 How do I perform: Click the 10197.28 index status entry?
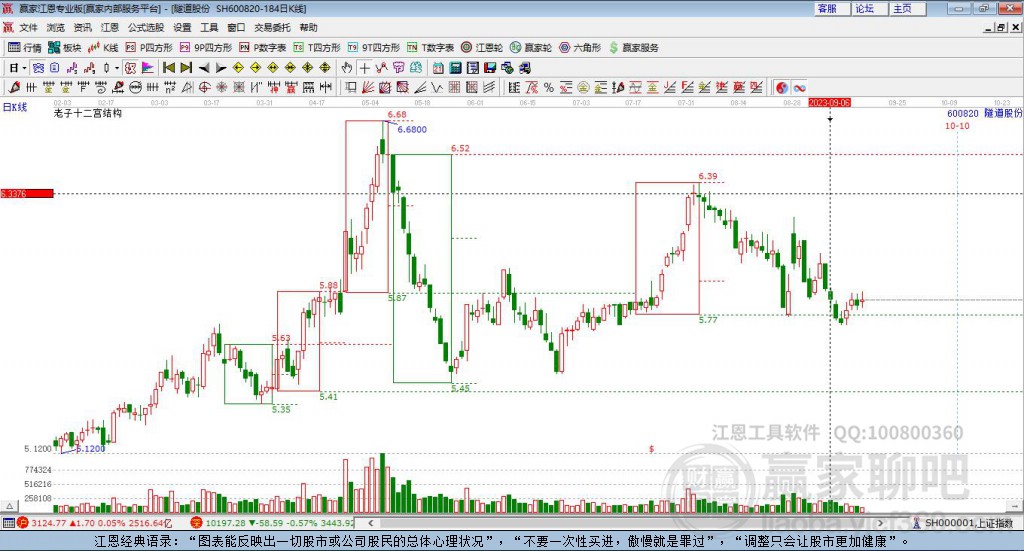click(273, 523)
